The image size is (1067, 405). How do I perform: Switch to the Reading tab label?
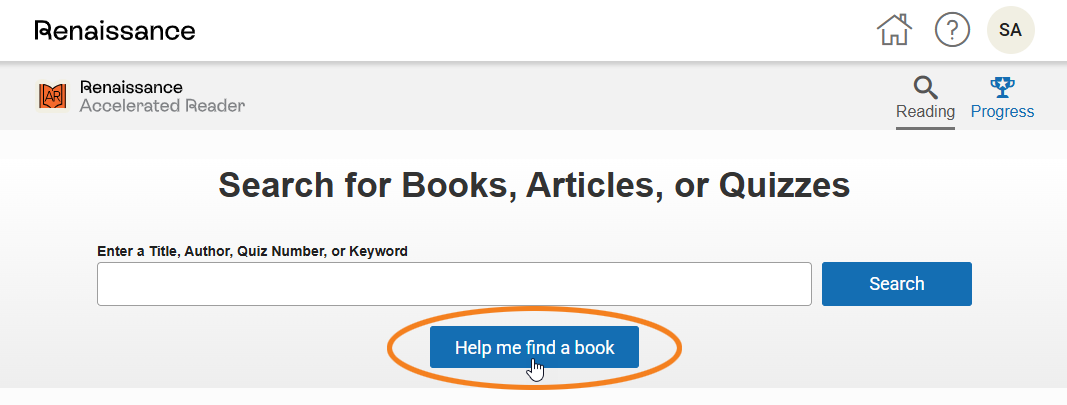925,112
